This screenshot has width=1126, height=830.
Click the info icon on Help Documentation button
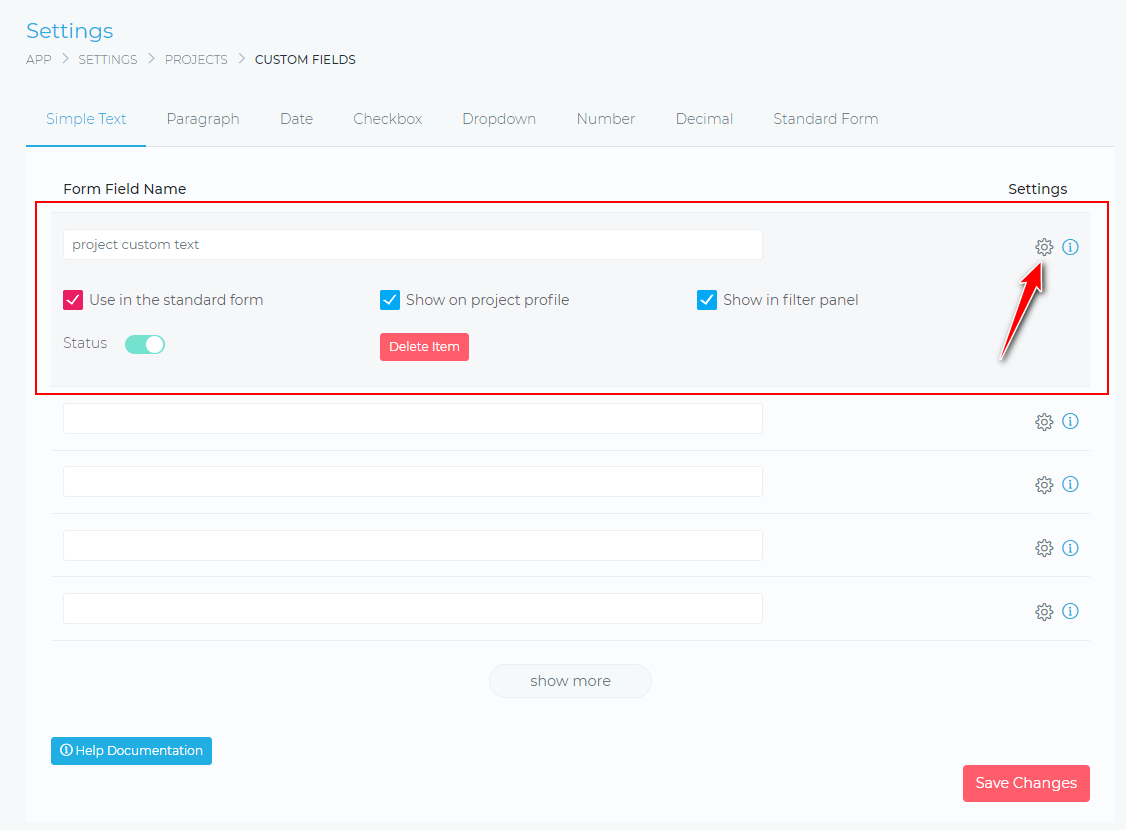pos(67,750)
